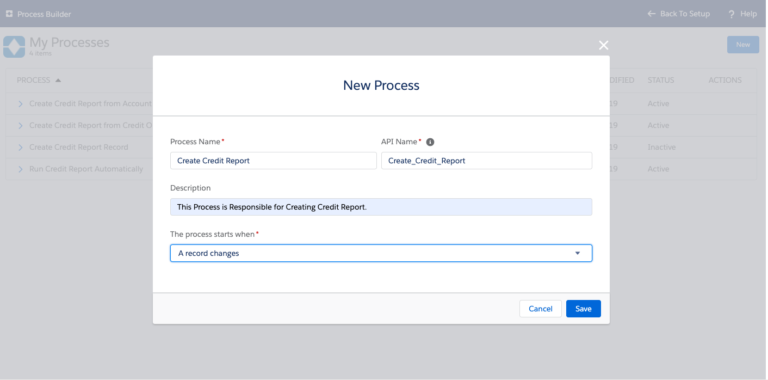Click 'Create Credit Report Record' process name
The height and width of the screenshot is (380, 768).
78,147
